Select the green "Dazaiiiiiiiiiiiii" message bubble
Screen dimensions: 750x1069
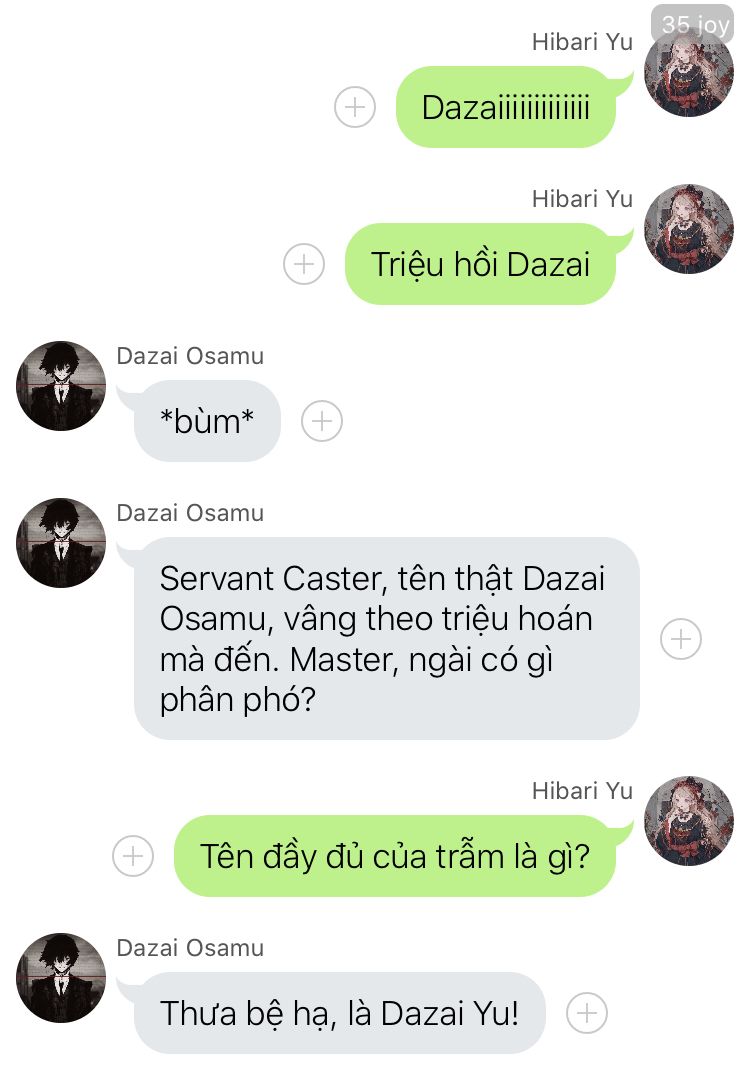pos(506,107)
